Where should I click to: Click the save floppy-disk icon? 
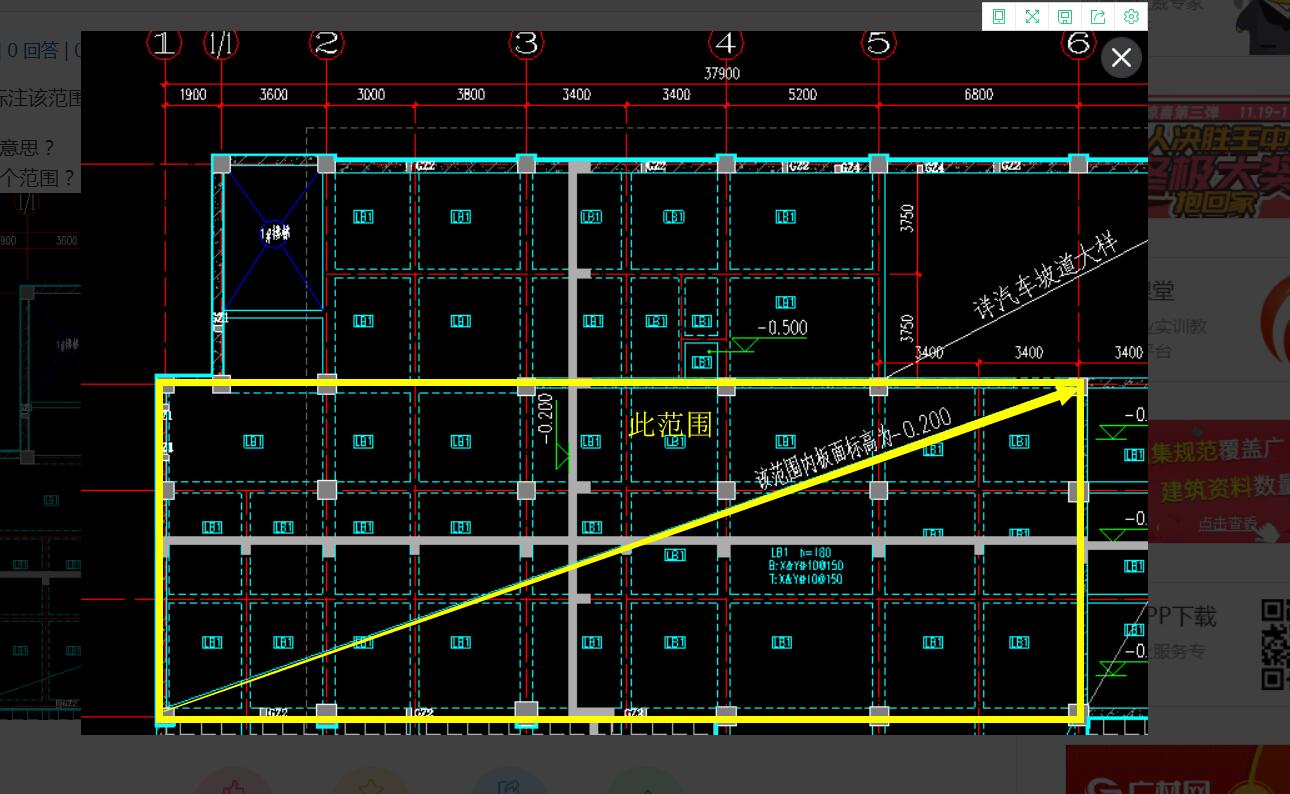pos(1065,16)
